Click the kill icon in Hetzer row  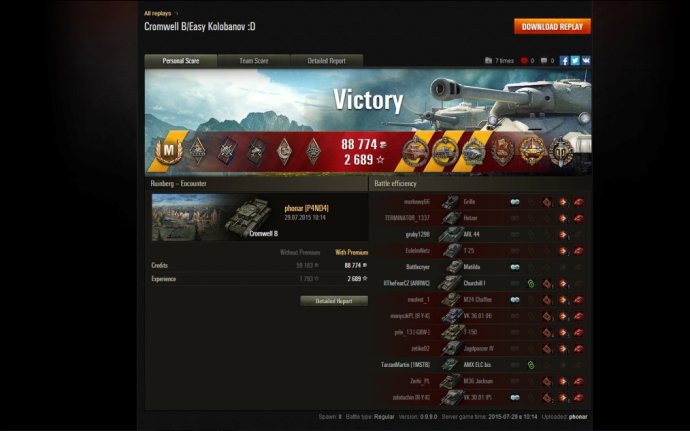tap(578, 218)
